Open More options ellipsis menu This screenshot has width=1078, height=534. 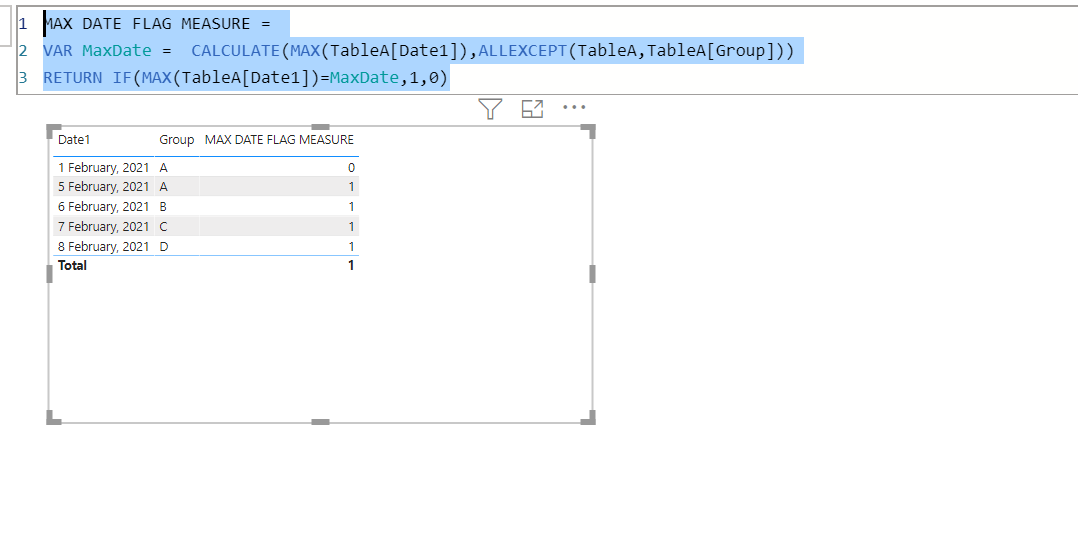[574, 107]
